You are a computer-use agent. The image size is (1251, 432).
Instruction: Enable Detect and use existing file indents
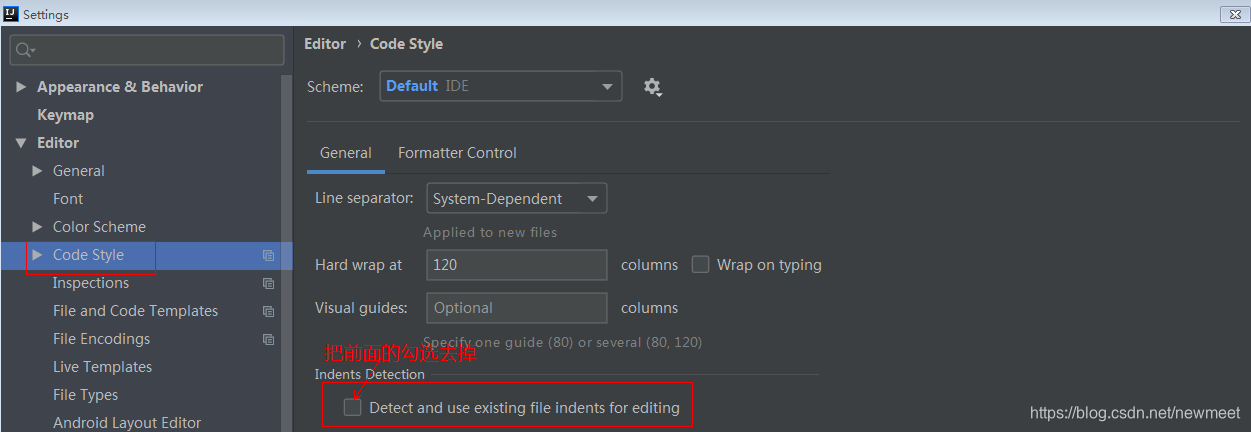click(352, 407)
